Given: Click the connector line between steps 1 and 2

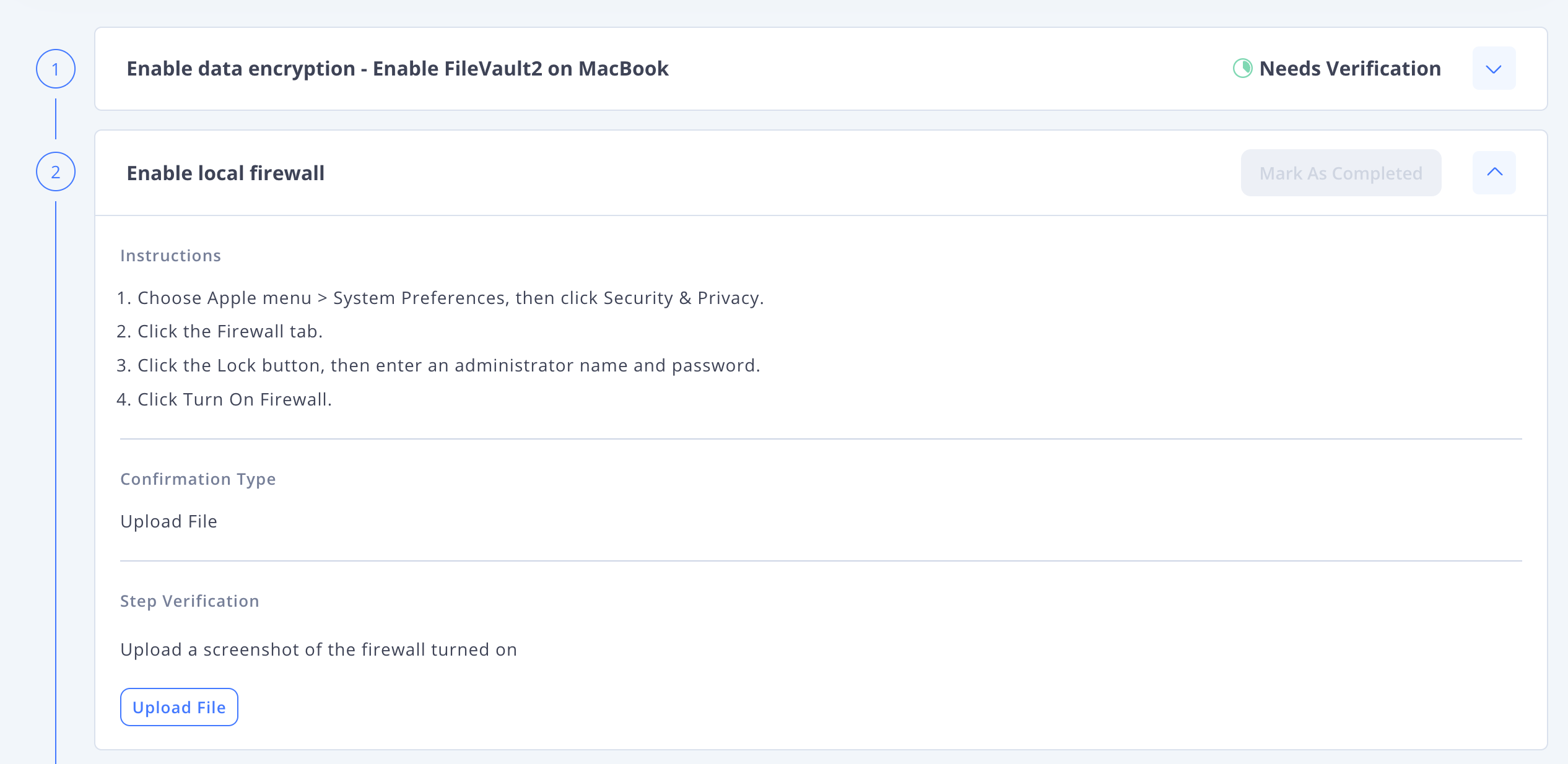Looking at the screenshot, I should [56, 119].
